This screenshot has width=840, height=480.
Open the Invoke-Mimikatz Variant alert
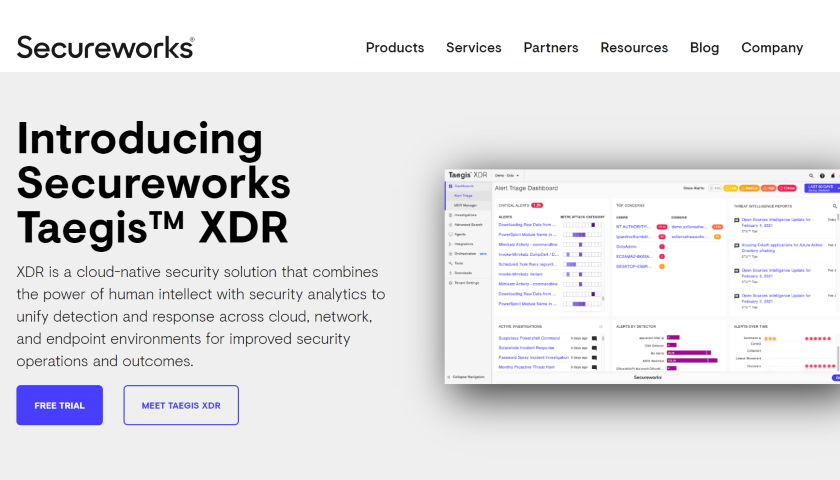click(x=520, y=274)
